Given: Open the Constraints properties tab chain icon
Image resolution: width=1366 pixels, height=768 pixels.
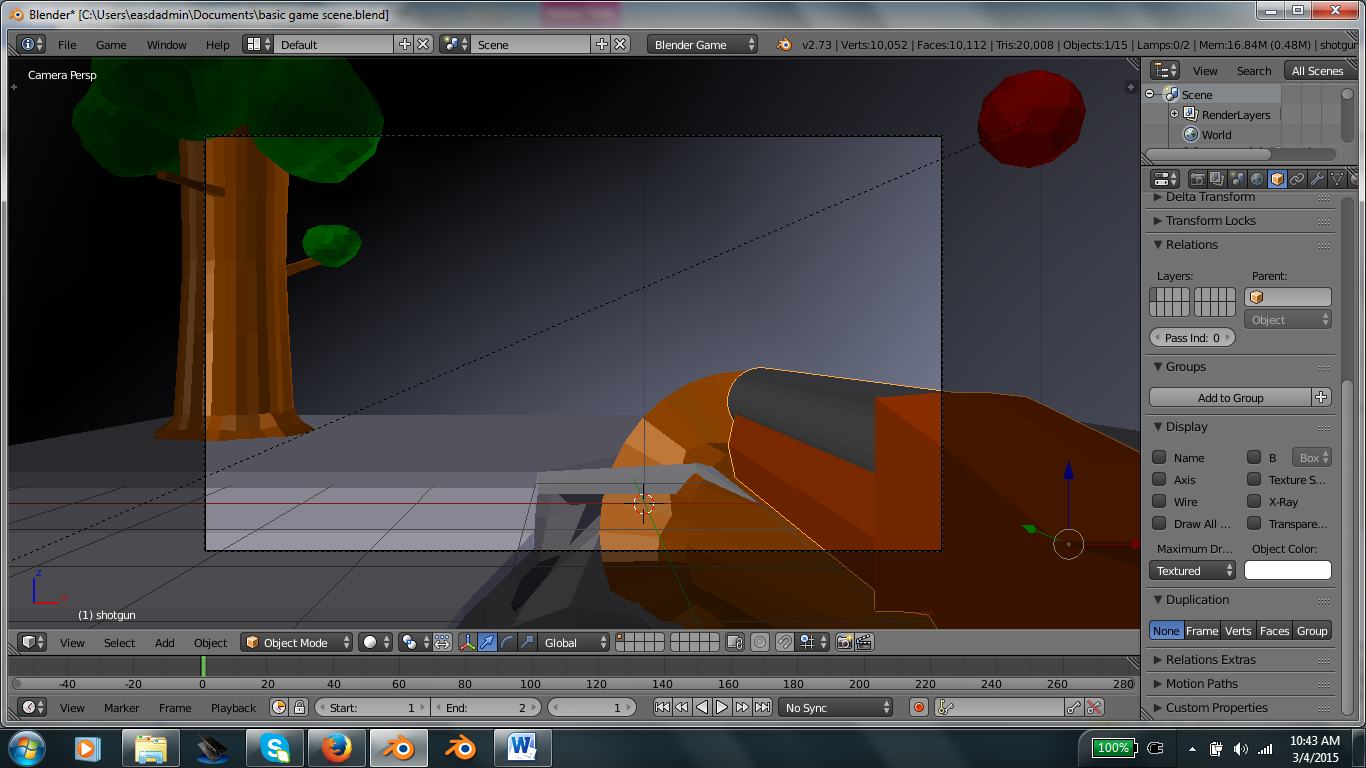Looking at the screenshot, I should click(x=1297, y=179).
